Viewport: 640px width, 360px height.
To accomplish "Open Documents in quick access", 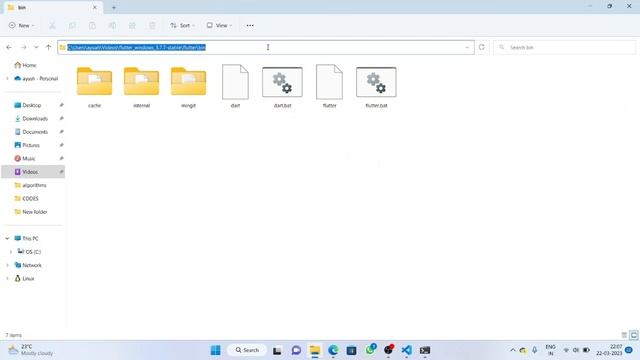I will 35,132.
